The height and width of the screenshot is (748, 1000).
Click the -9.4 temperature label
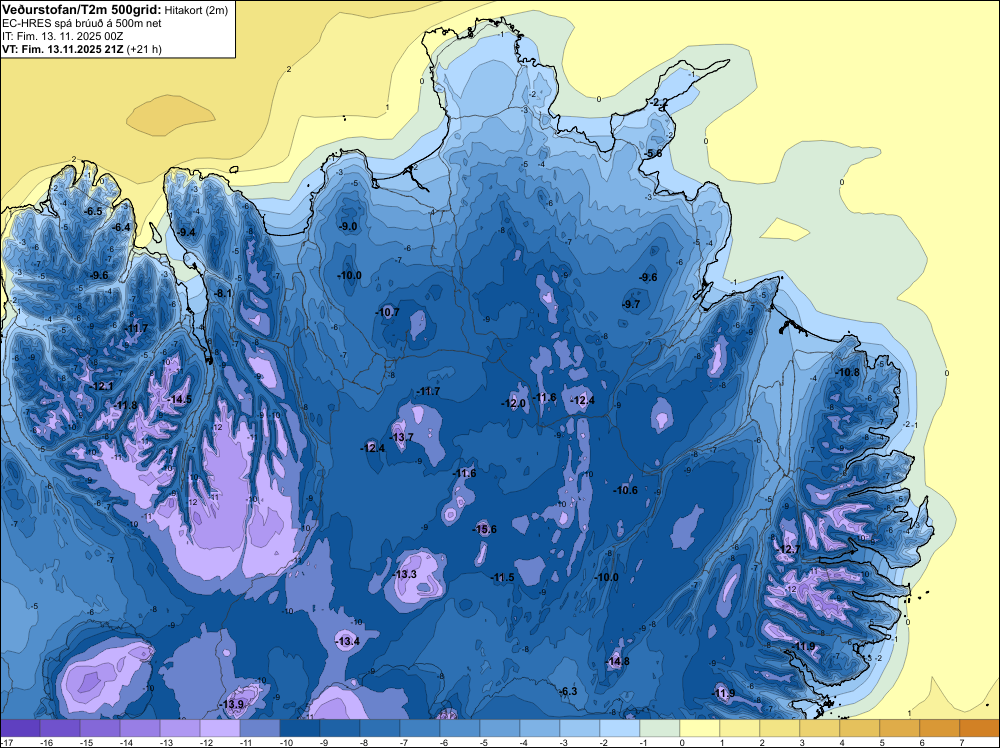point(186,232)
